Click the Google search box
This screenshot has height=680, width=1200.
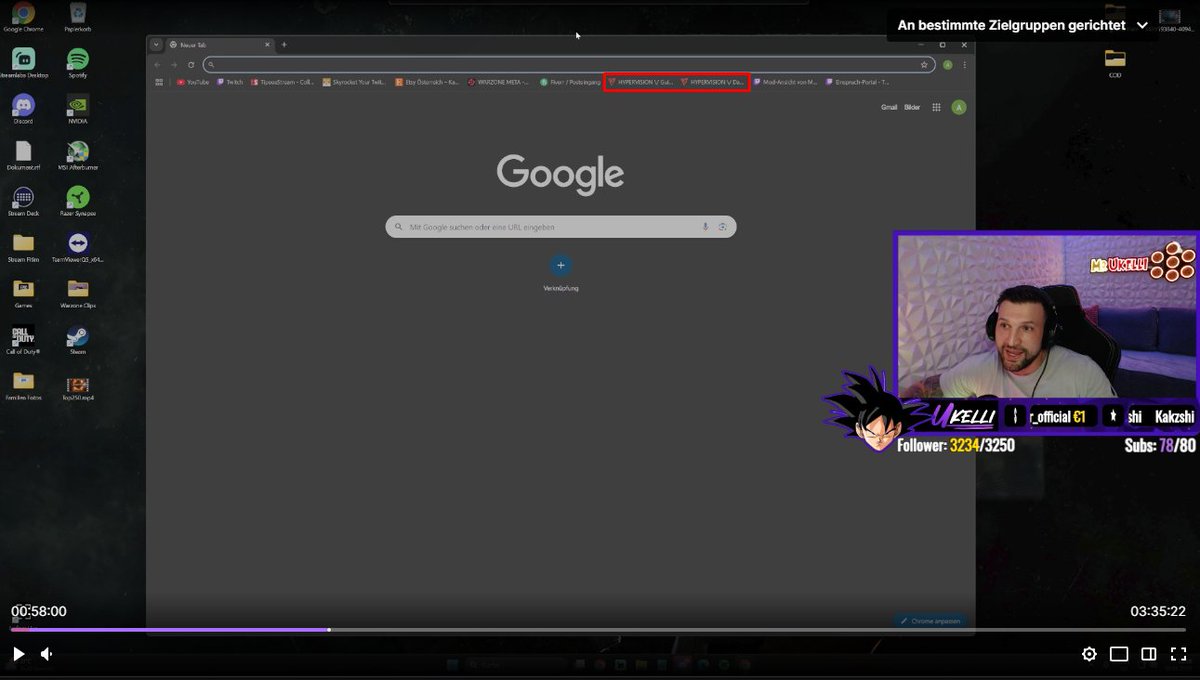click(x=561, y=227)
